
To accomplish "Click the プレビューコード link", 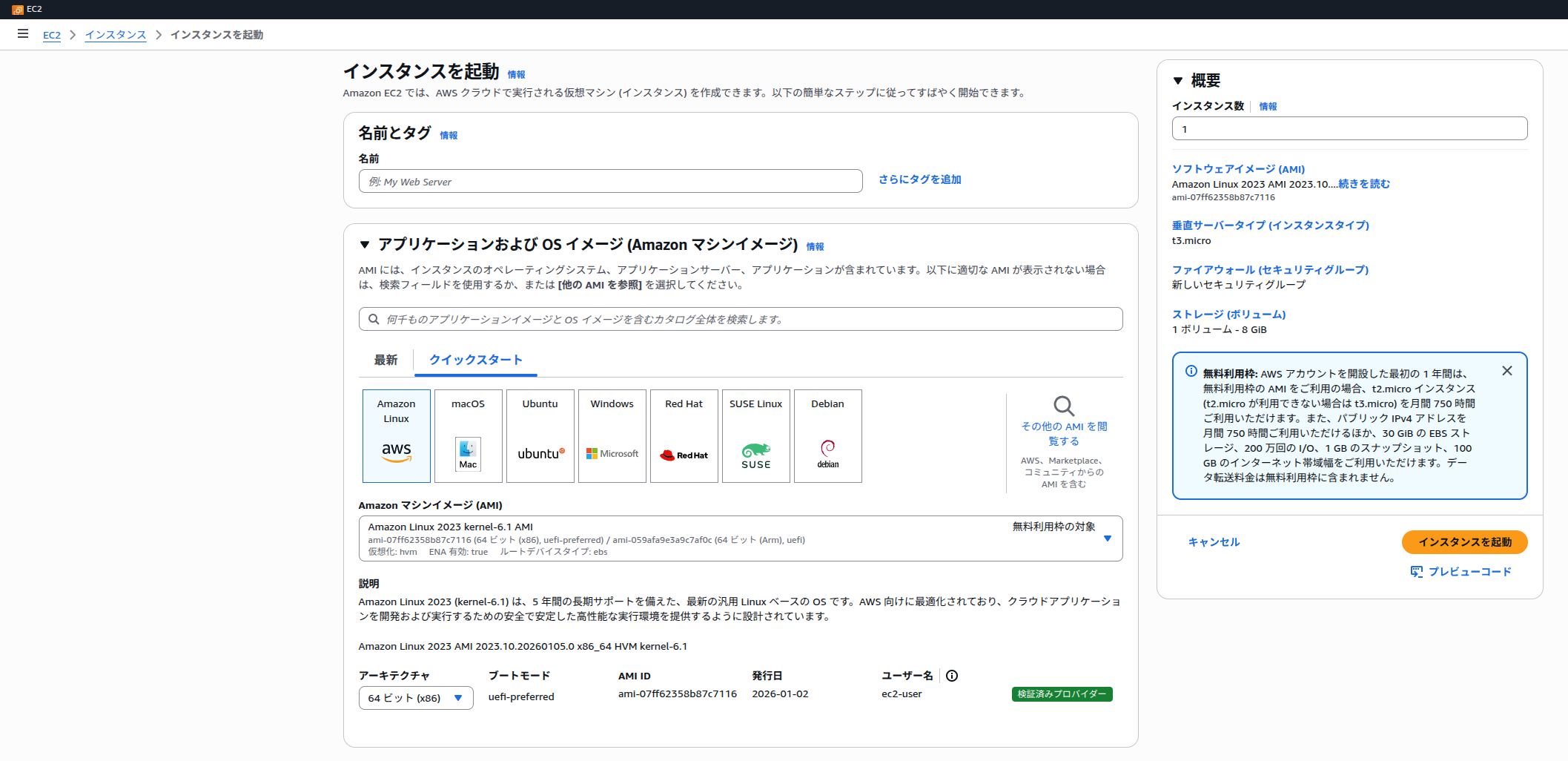I will click(x=1469, y=572).
